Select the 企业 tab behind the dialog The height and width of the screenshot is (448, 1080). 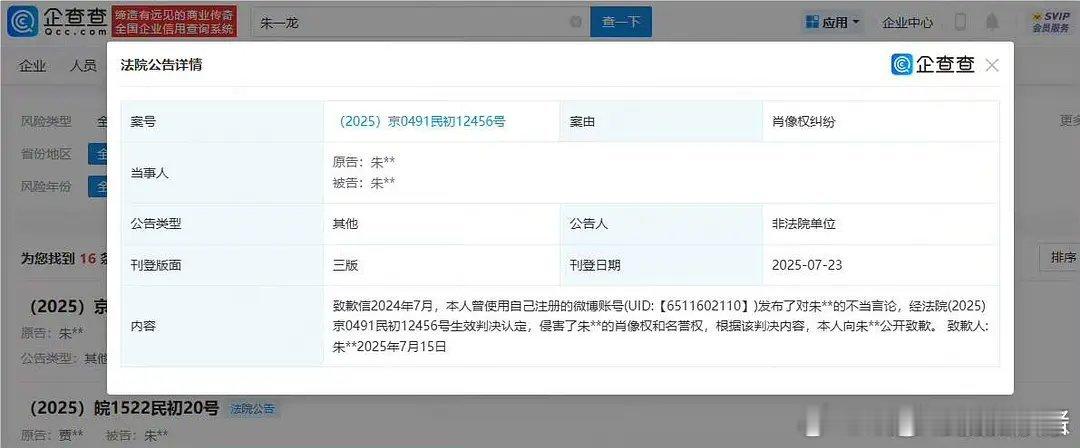pyautogui.click(x=32, y=65)
